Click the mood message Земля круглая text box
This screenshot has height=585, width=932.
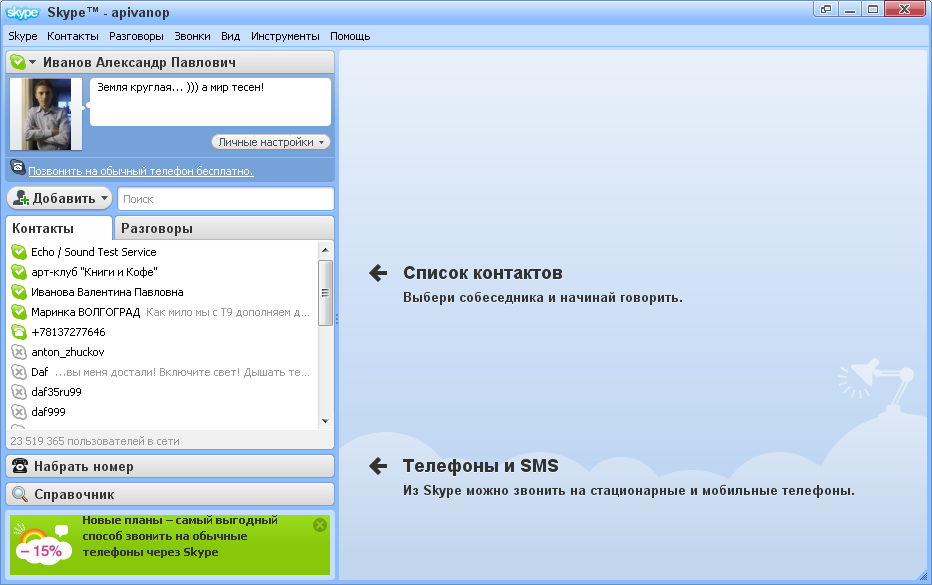tap(210, 102)
